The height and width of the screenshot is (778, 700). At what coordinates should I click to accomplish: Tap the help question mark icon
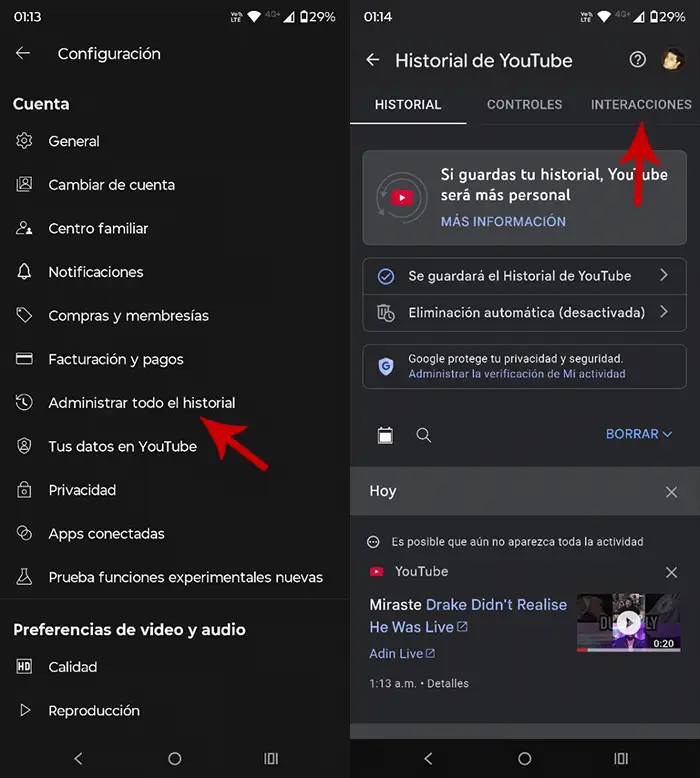637,60
